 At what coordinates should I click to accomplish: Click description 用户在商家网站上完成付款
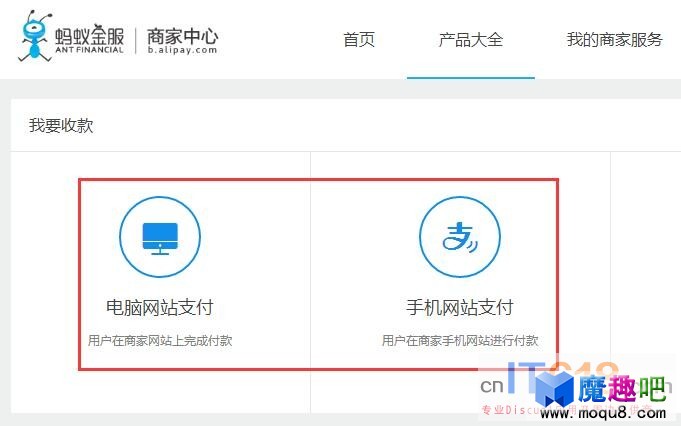(160, 340)
